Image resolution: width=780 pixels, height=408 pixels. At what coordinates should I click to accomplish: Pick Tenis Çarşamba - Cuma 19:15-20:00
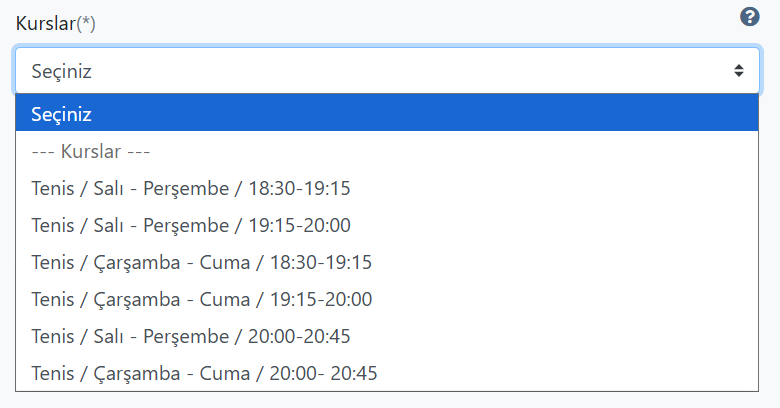tap(387, 300)
